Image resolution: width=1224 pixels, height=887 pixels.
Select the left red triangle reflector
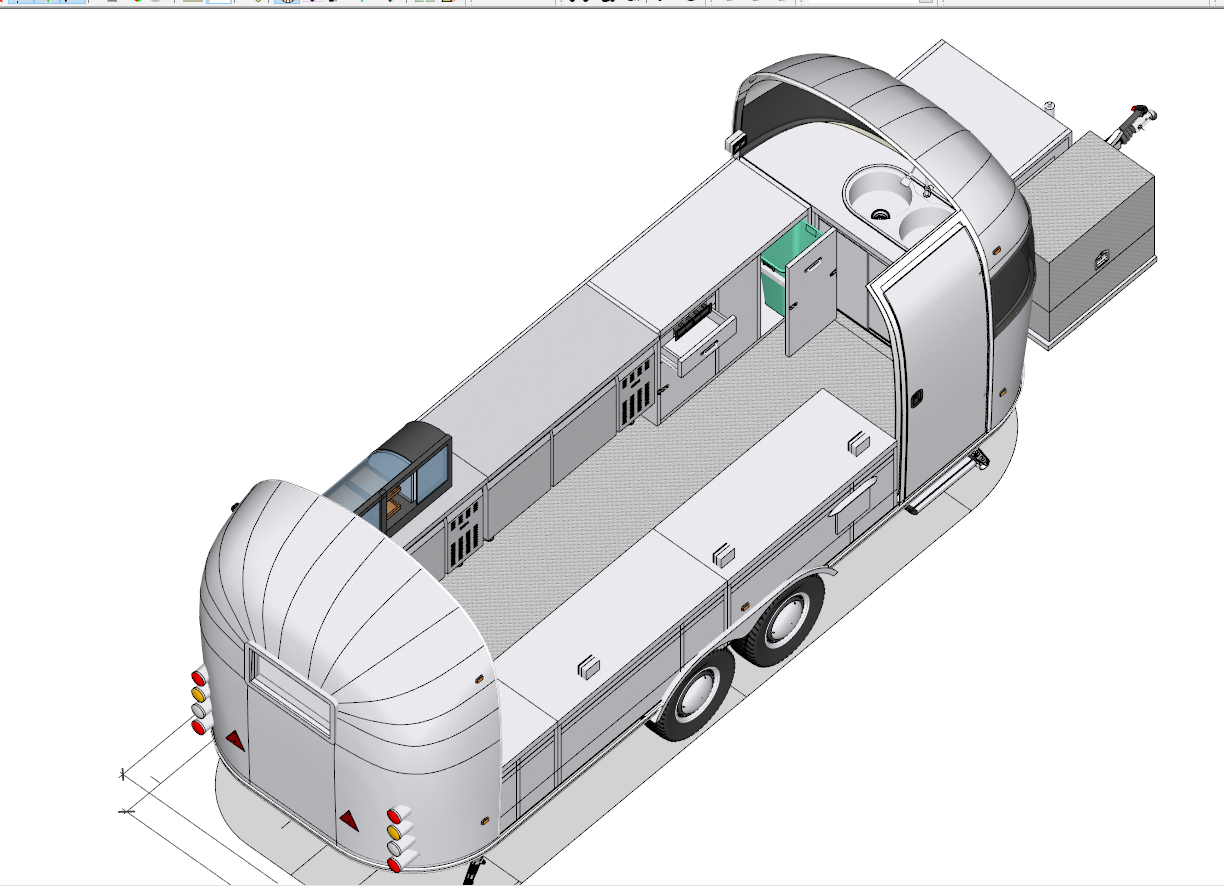pyautogui.click(x=235, y=740)
